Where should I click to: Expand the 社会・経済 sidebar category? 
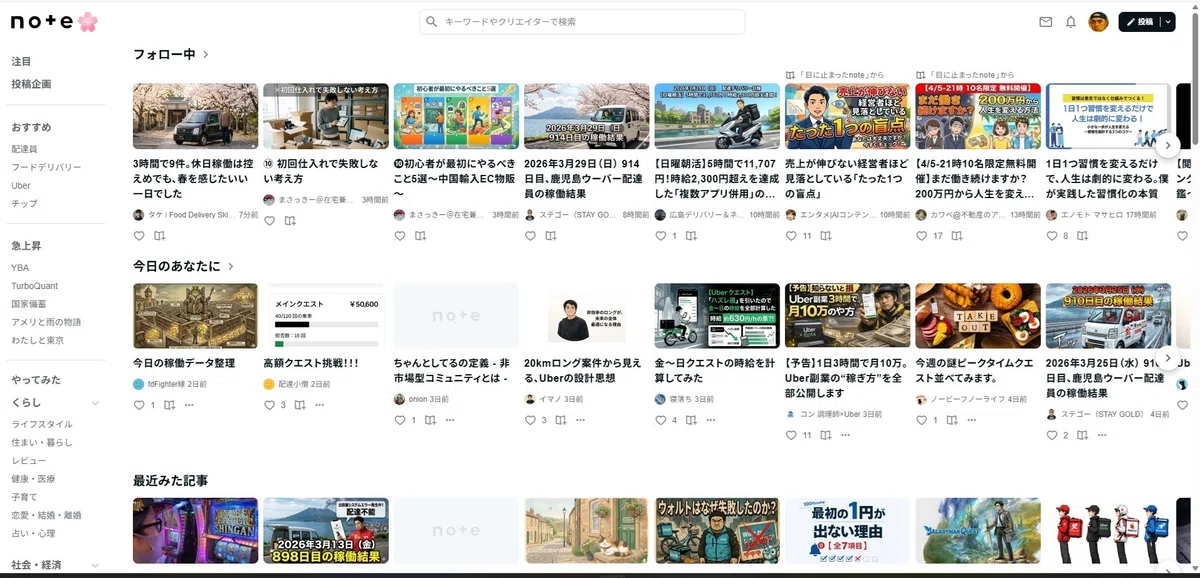(x=95, y=566)
